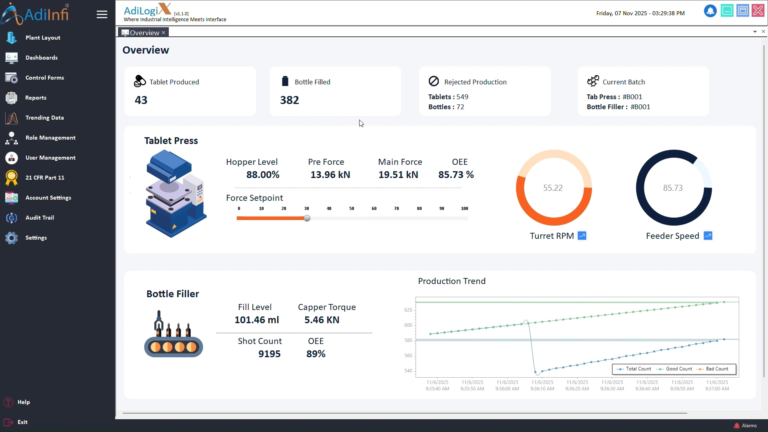The height and width of the screenshot is (432, 768).
Task: Open the Feeder Speed trend chart button
Action: coord(708,236)
